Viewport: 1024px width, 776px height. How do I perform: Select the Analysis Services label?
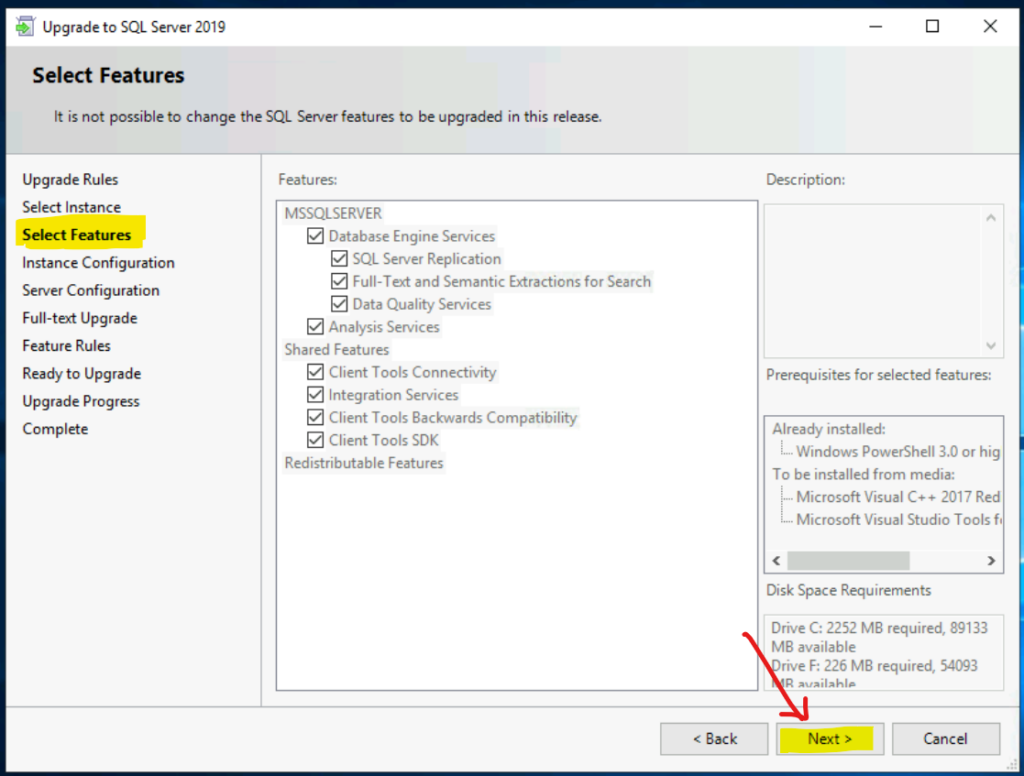click(x=384, y=327)
